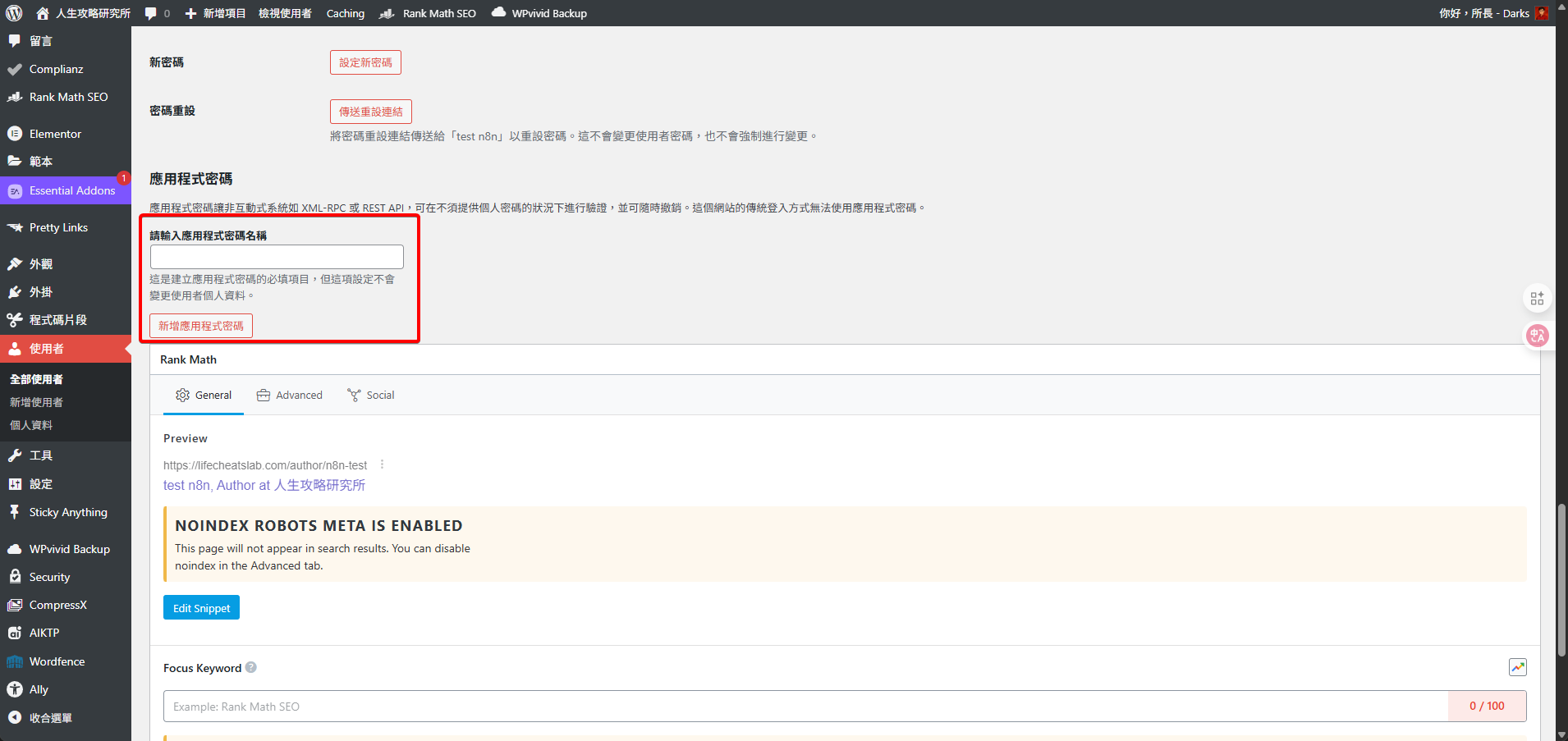Click the add application password button

[201, 326]
